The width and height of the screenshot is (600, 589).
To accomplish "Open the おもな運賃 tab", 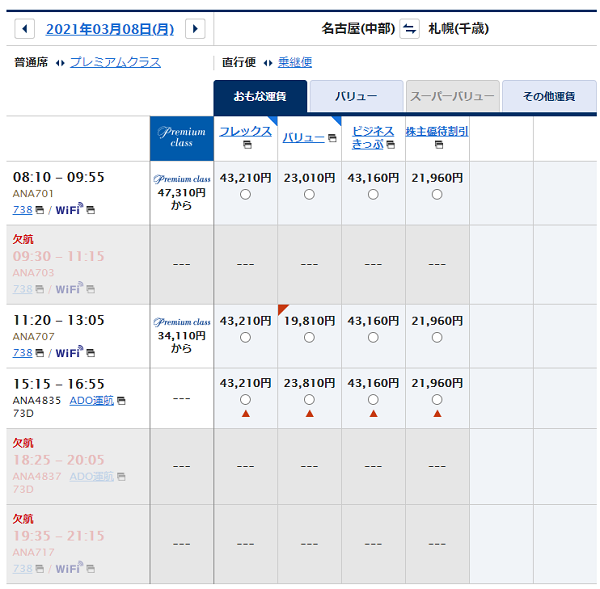I will (260, 96).
